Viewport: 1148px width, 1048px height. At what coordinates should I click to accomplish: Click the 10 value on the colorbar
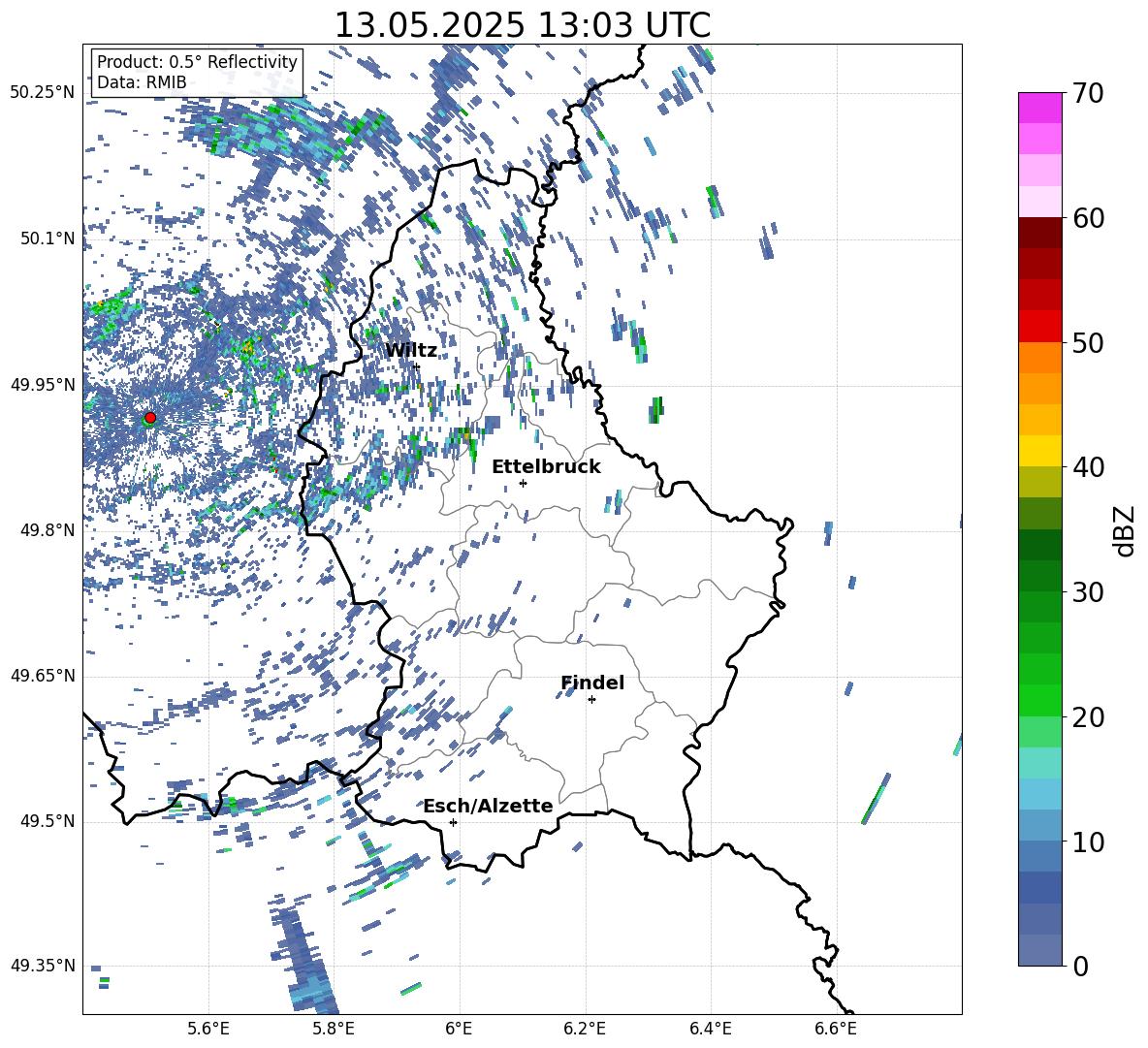1089,842
